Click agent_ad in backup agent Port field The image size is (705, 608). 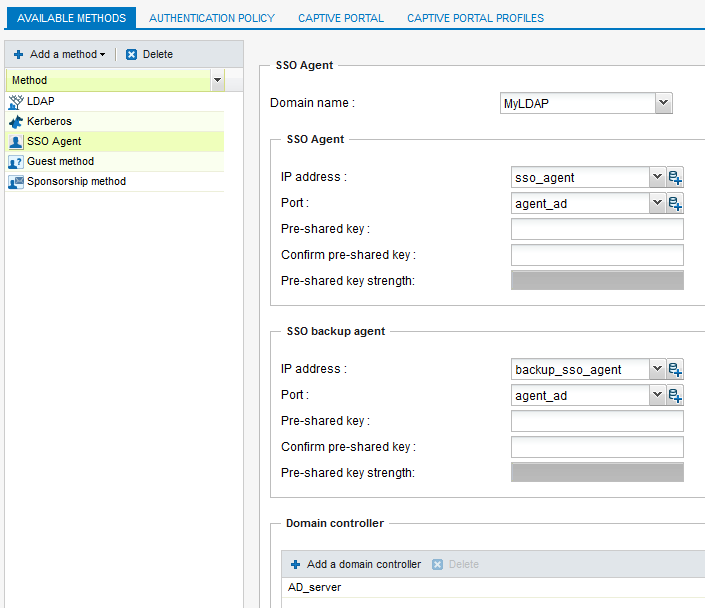pyautogui.click(x=541, y=396)
